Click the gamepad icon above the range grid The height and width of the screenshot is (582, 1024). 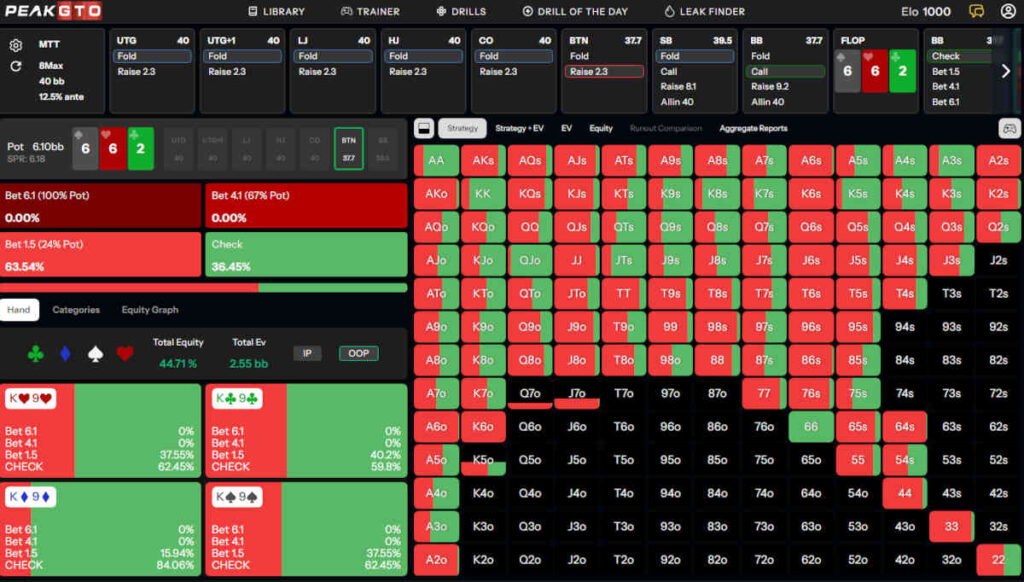pos(1009,129)
